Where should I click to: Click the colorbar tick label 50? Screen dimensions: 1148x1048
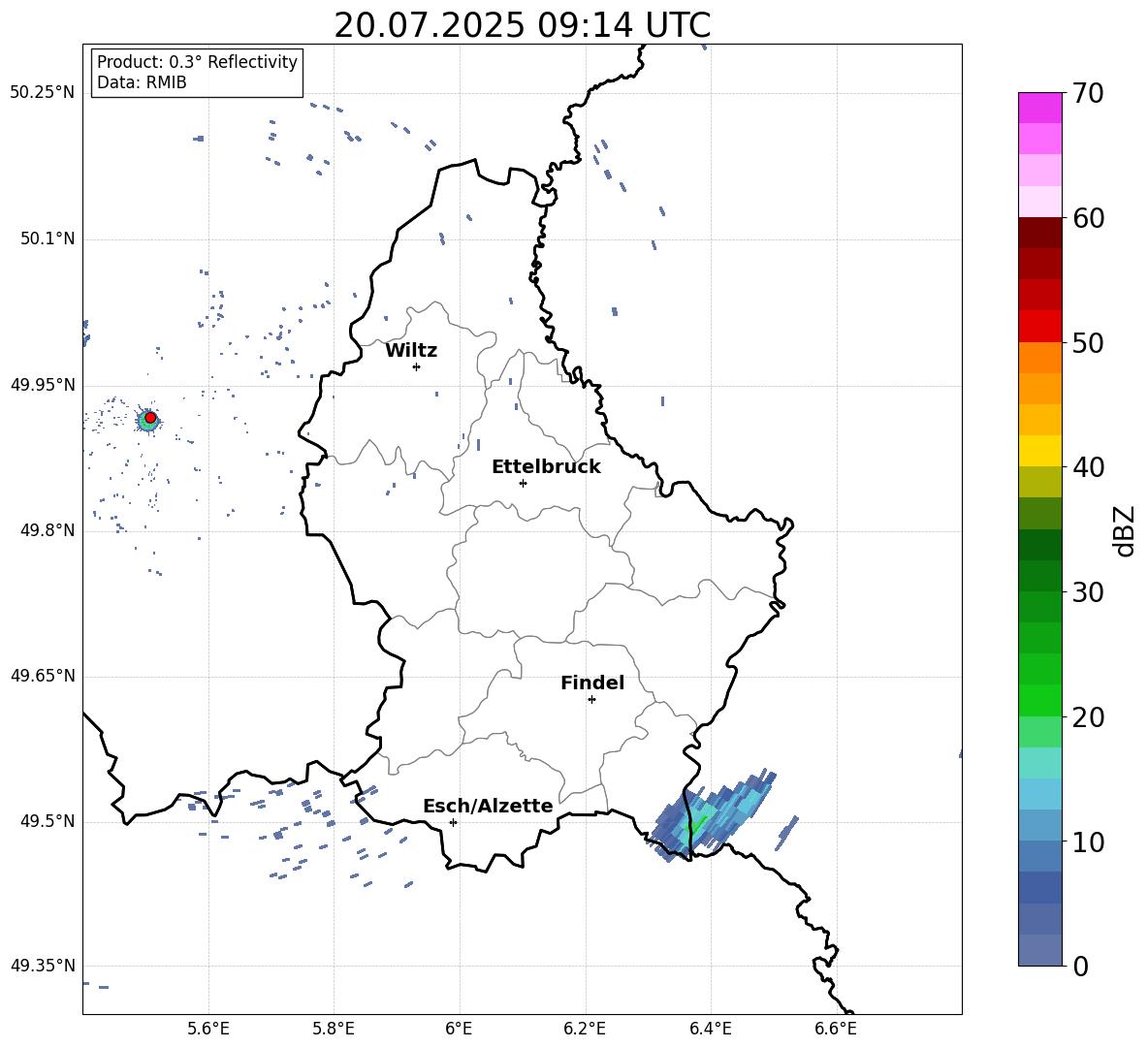click(x=1088, y=342)
